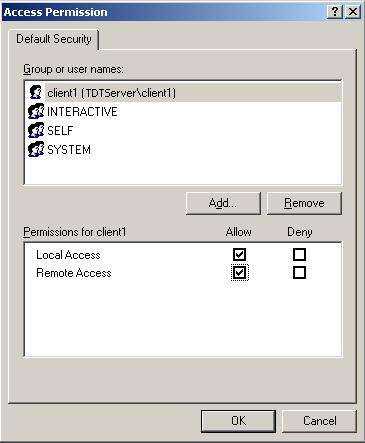Click the Add... button

(223, 203)
